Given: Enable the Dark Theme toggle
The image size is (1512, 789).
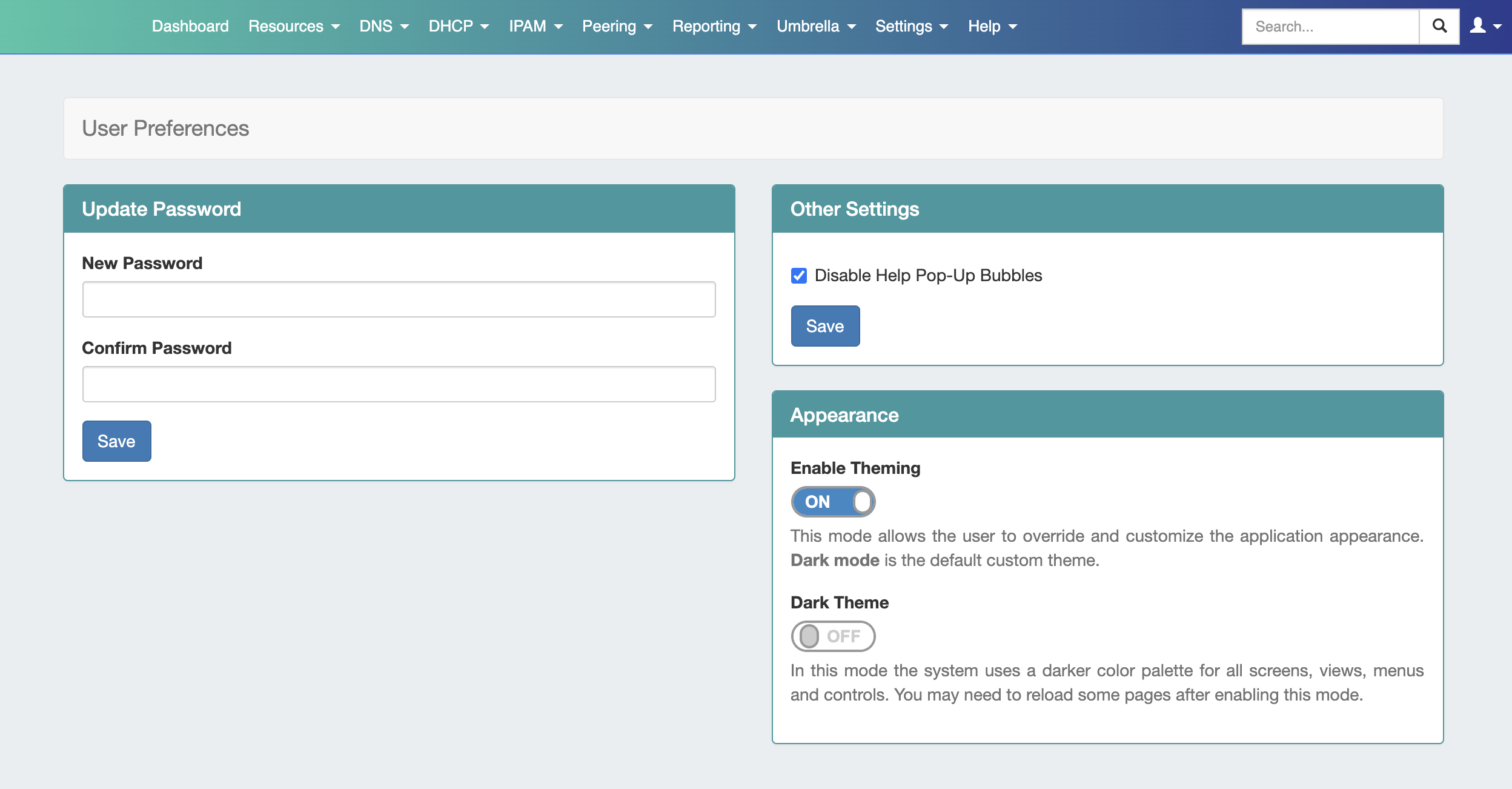Looking at the screenshot, I should click(x=833, y=636).
